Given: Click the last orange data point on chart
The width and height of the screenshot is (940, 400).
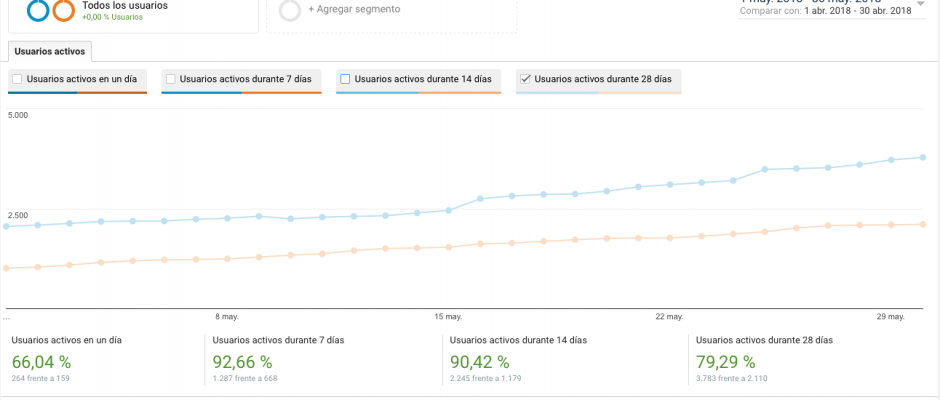Looking at the screenshot, I should pyautogui.click(x=923, y=224).
